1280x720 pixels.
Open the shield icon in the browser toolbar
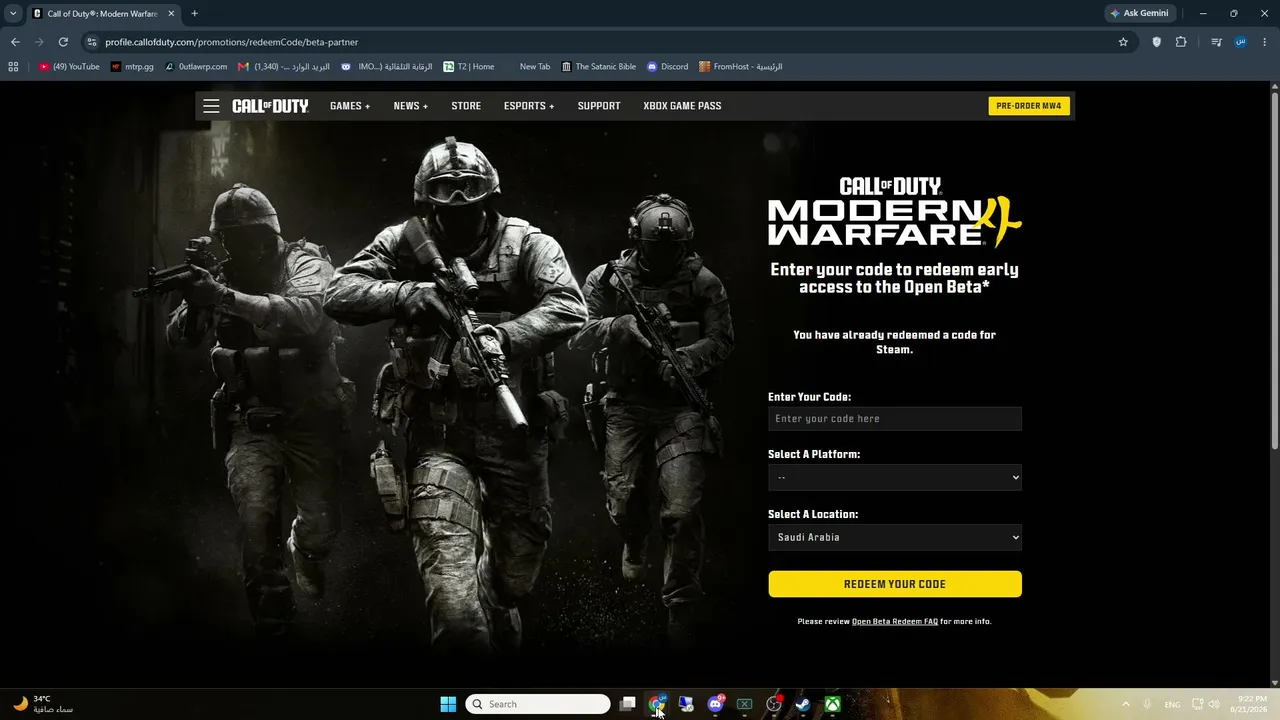[1157, 42]
